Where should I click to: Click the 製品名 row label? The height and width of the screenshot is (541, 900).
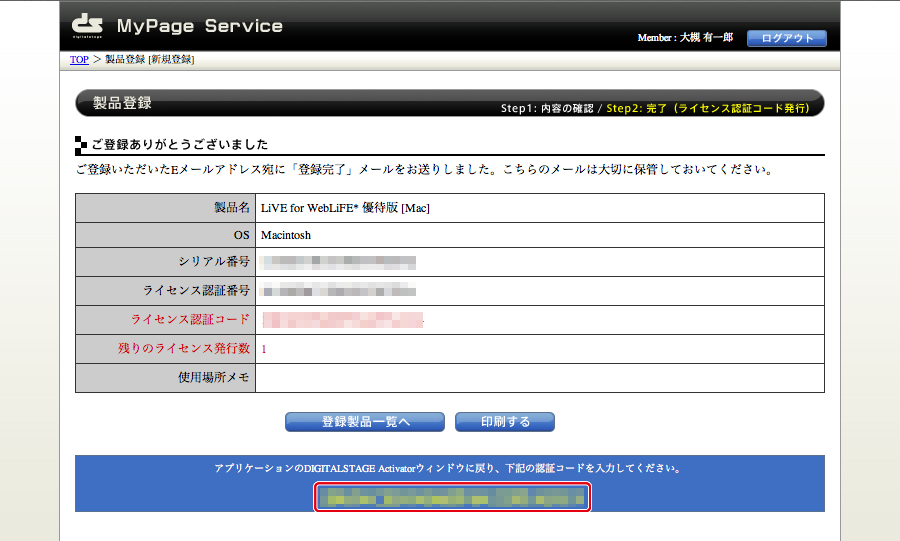(232, 208)
